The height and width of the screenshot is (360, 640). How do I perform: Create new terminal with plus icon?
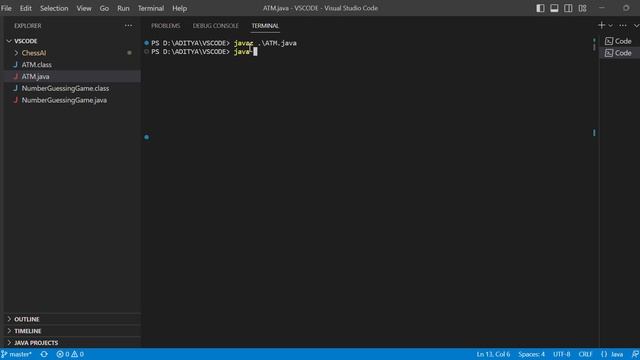point(601,25)
